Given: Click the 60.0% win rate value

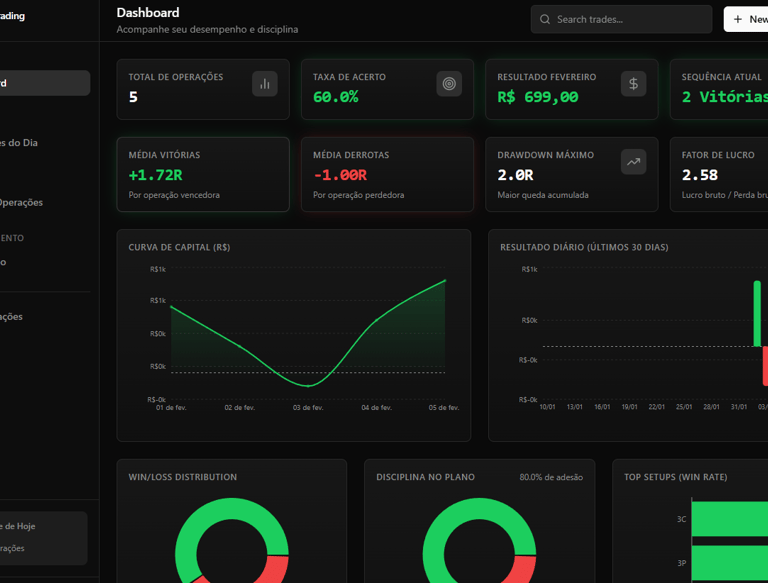Looking at the screenshot, I should (336, 97).
